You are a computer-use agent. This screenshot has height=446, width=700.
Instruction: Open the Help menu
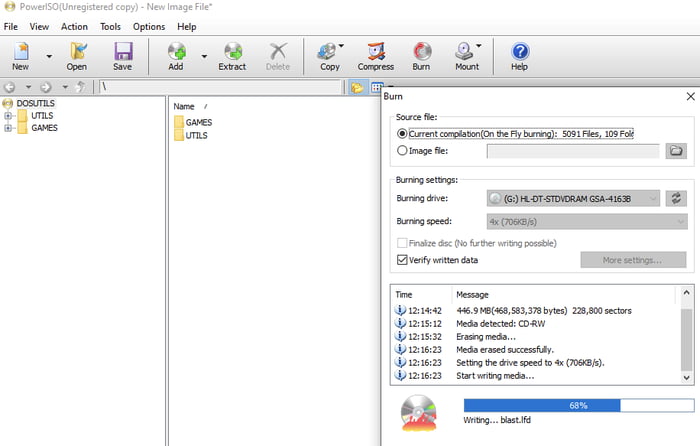point(187,27)
